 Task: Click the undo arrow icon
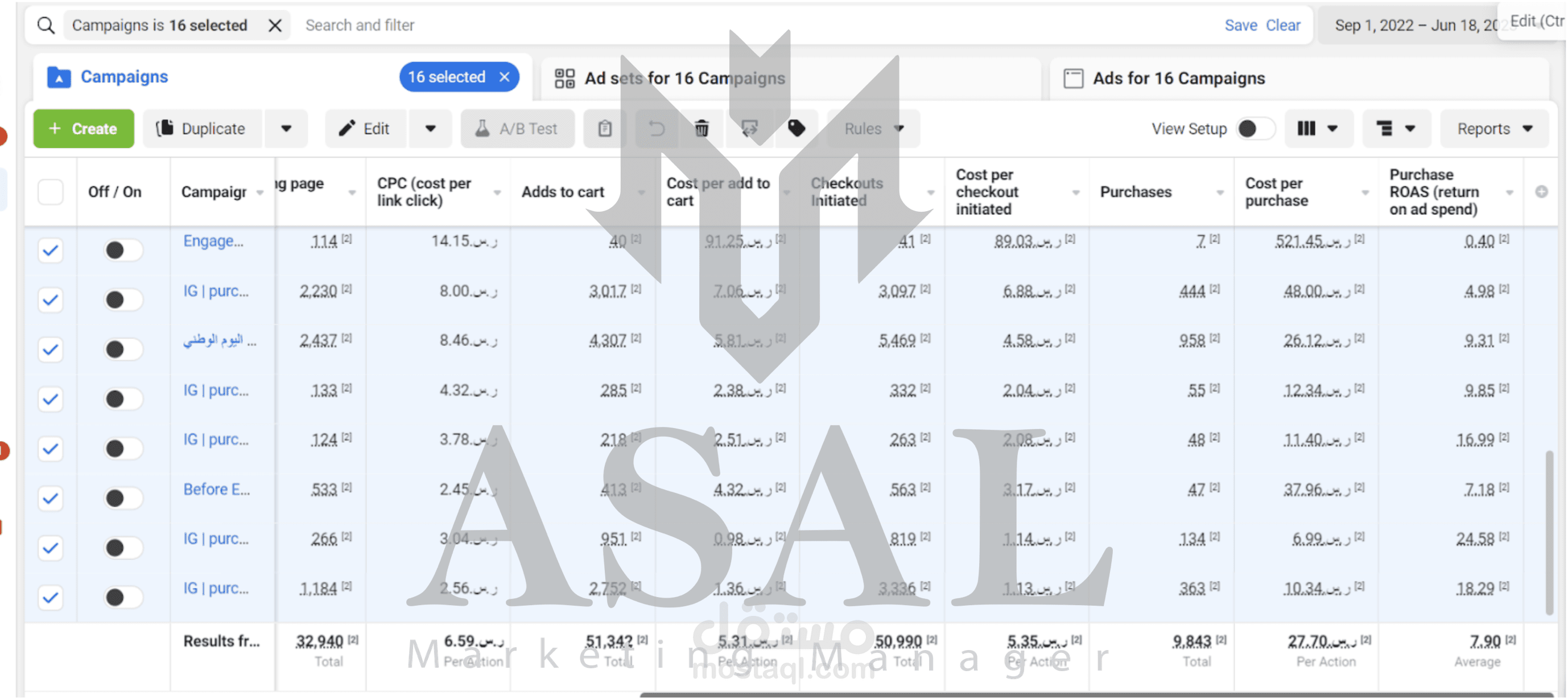(x=656, y=129)
